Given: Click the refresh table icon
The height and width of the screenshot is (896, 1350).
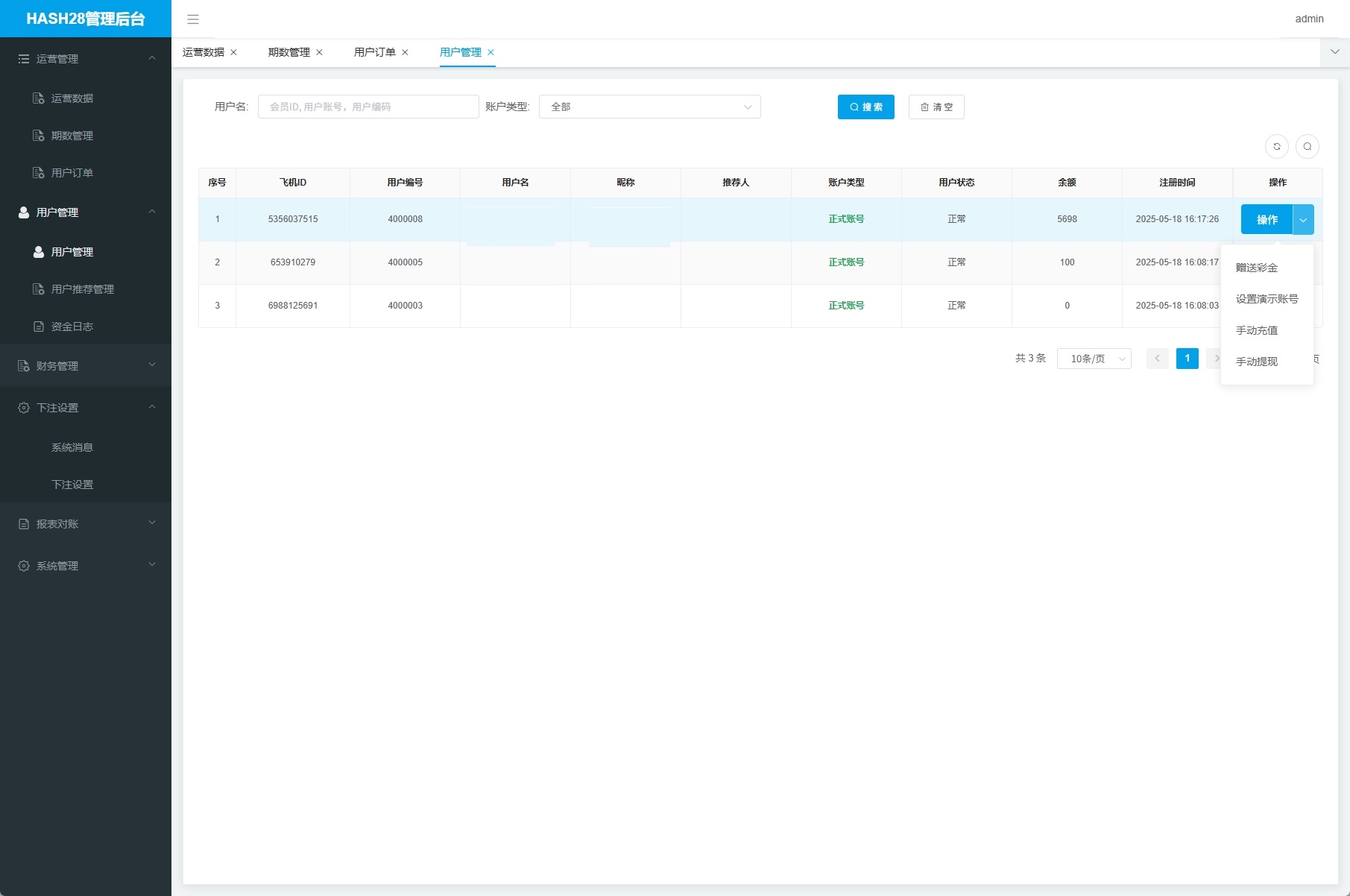Looking at the screenshot, I should [x=1277, y=146].
